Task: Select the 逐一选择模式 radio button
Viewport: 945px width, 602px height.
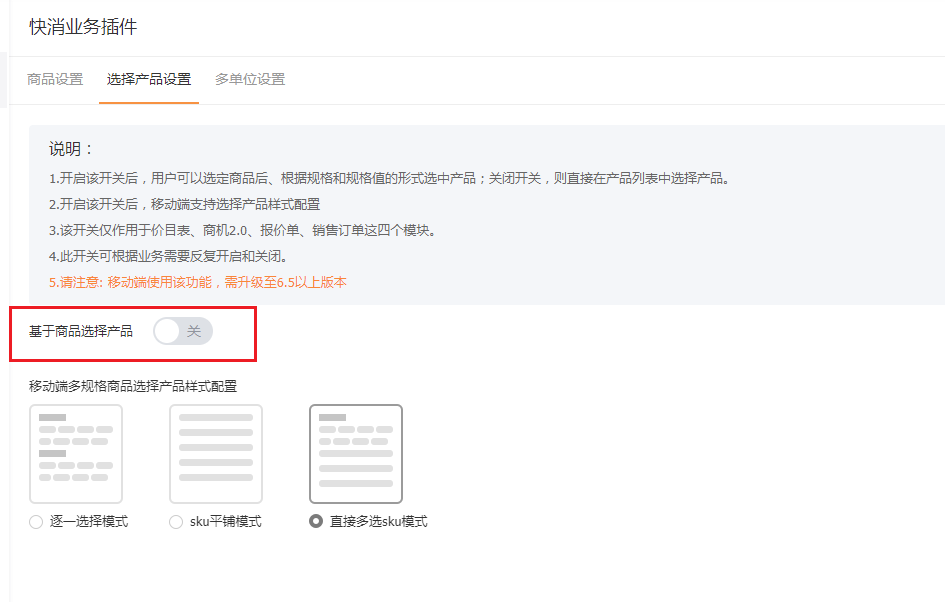Action: [36, 522]
